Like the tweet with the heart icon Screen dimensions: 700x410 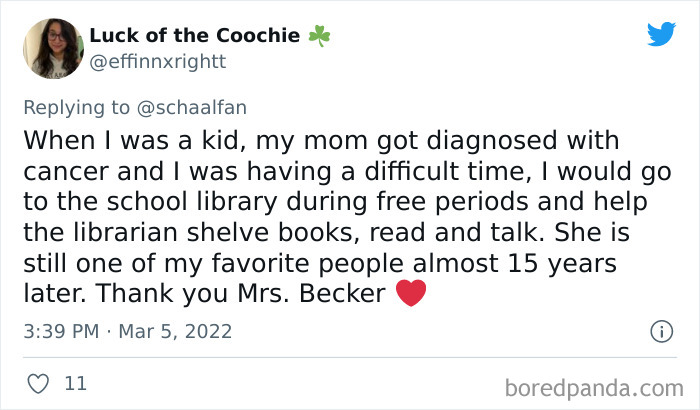point(38,383)
